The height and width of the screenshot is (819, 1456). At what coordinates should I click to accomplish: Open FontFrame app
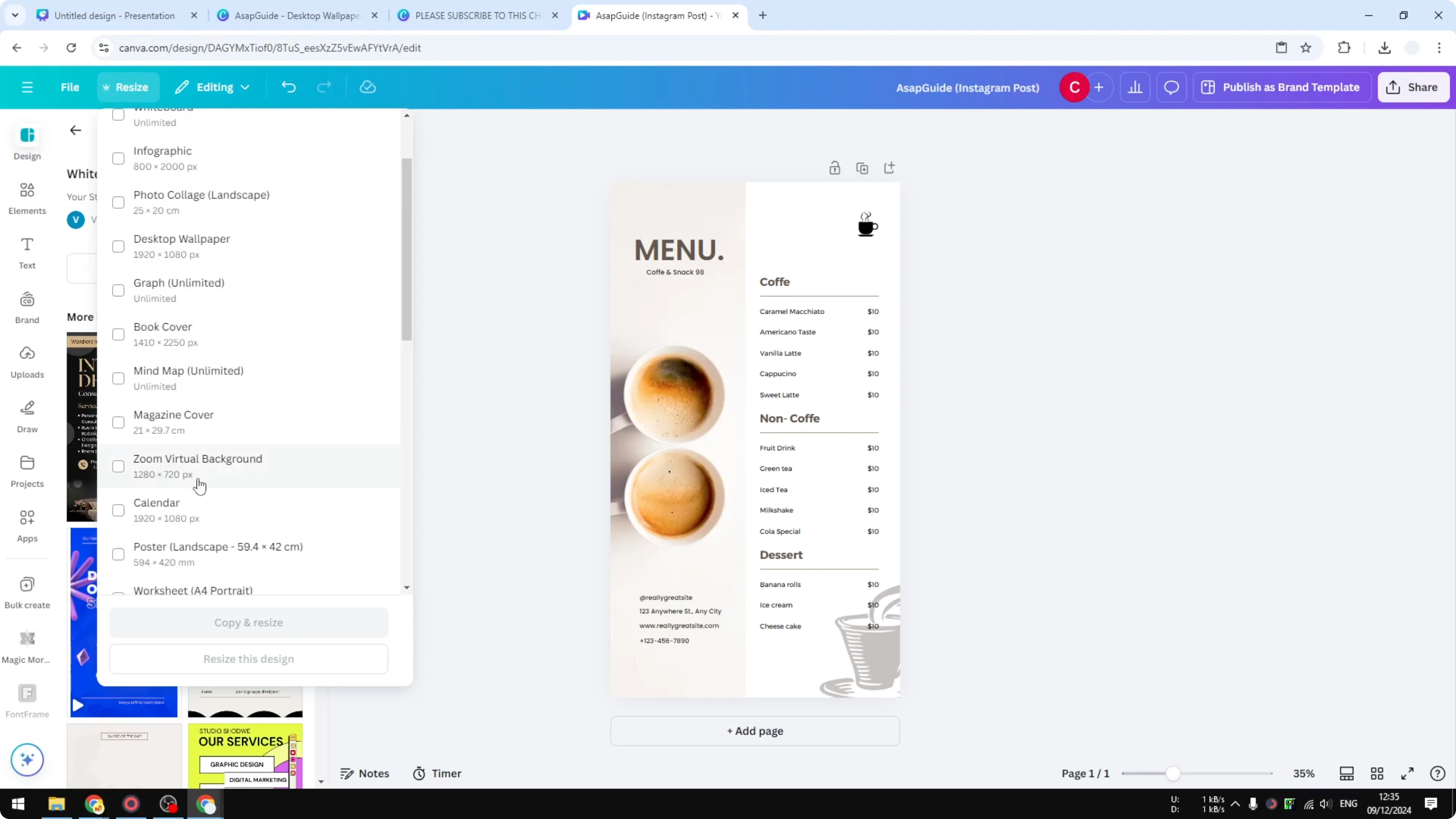[27, 701]
